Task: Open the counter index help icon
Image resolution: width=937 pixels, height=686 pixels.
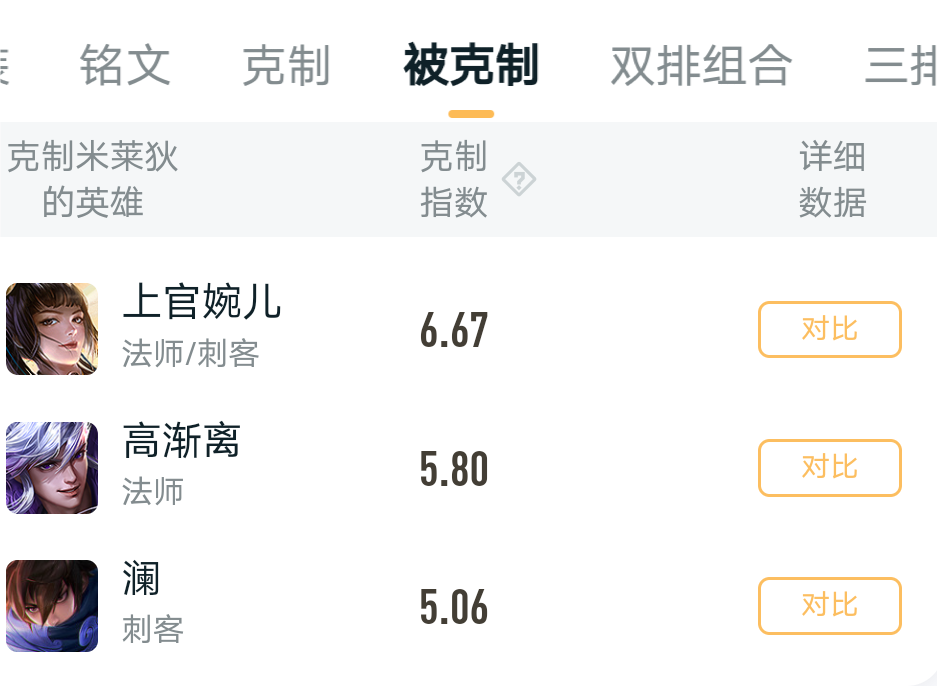Action: point(518,179)
